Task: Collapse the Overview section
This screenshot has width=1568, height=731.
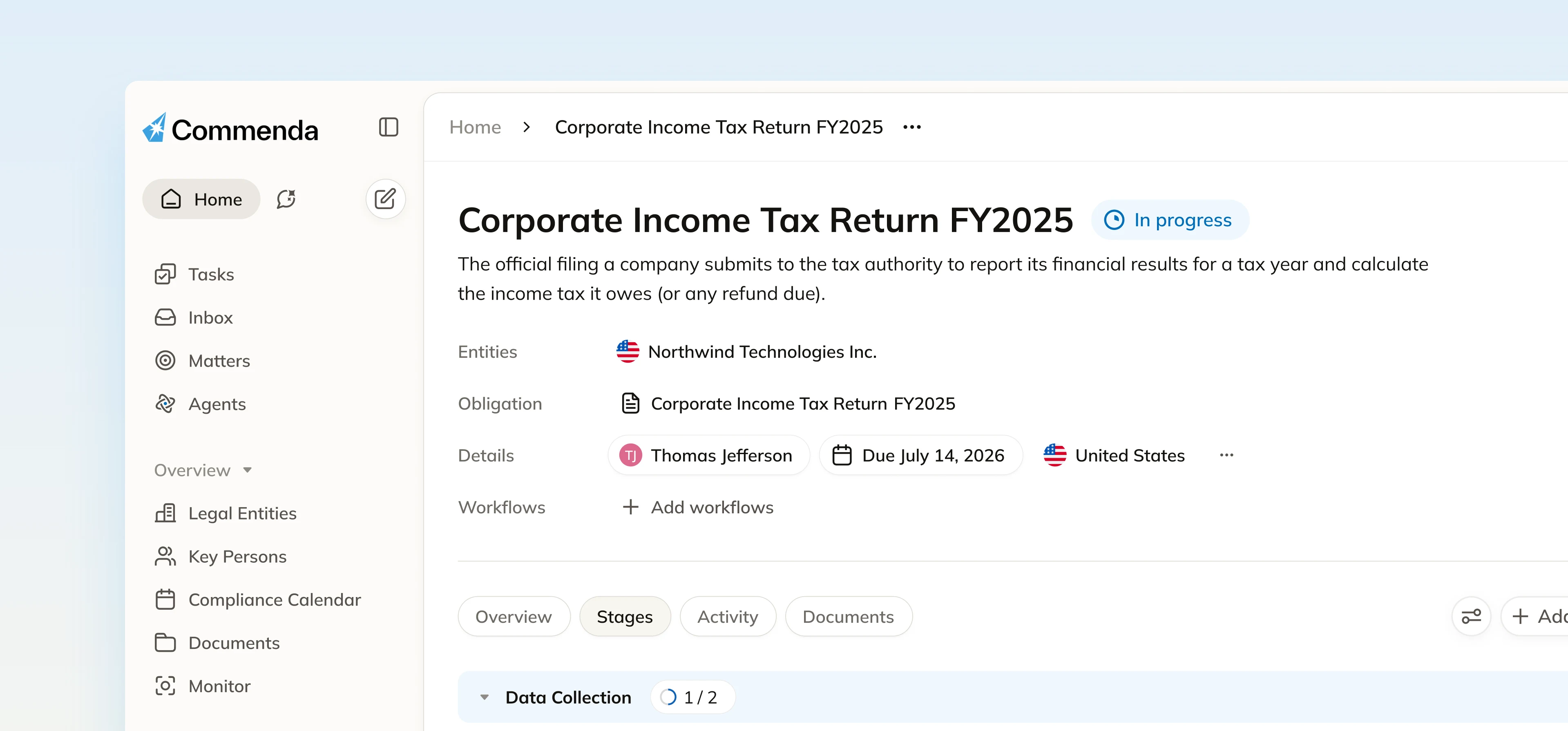Action: point(203,470)
